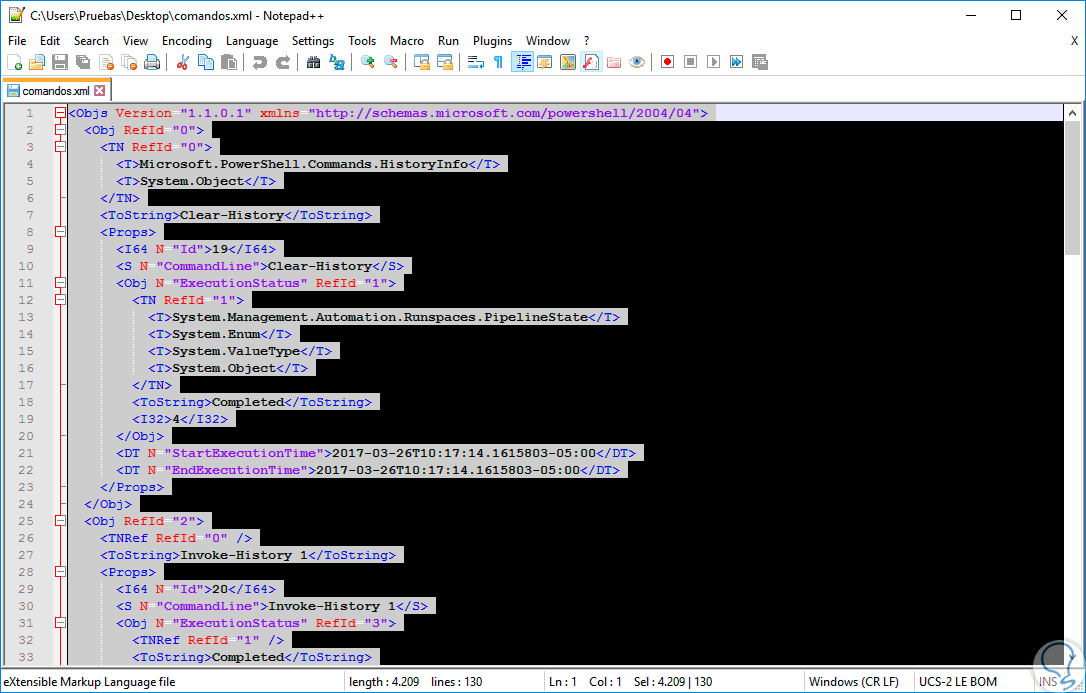
Task: Select the comandos.xml document tab
Action: tap(54, 91)
